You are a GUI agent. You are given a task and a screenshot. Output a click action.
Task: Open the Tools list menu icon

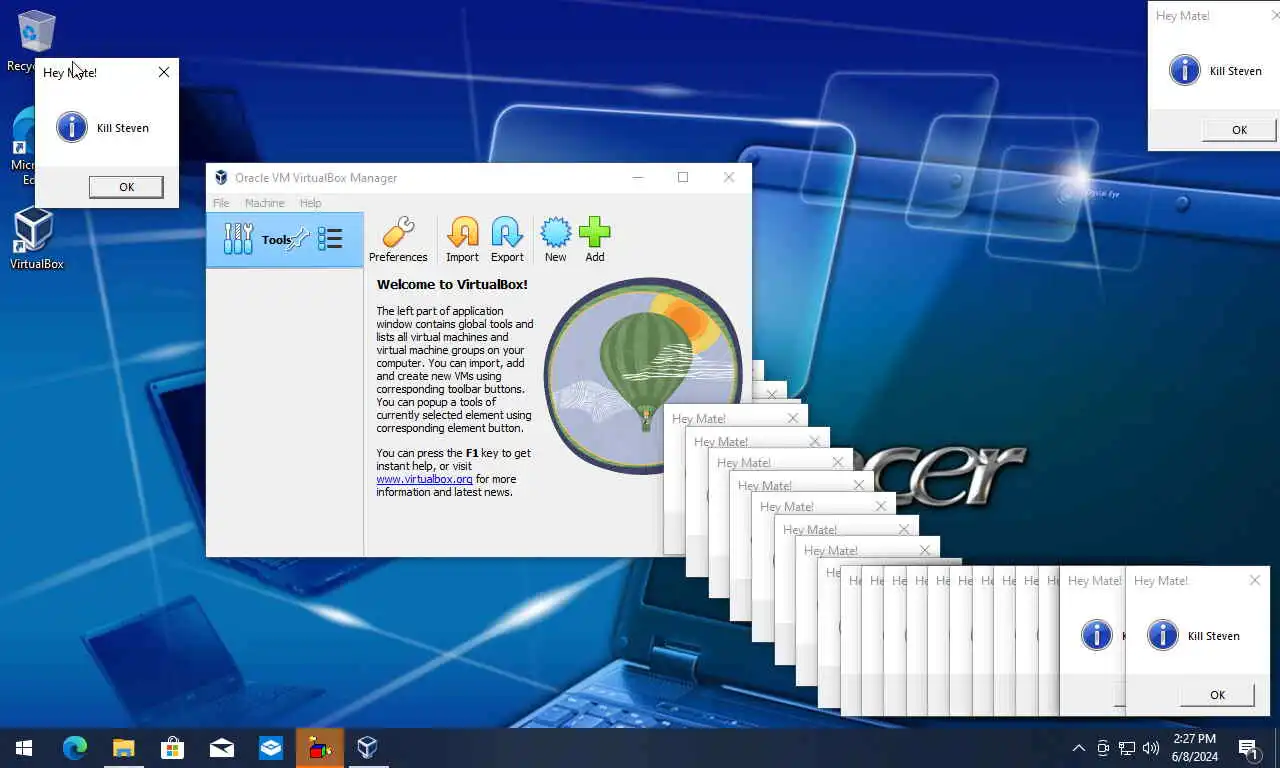(x=330, y=239)
